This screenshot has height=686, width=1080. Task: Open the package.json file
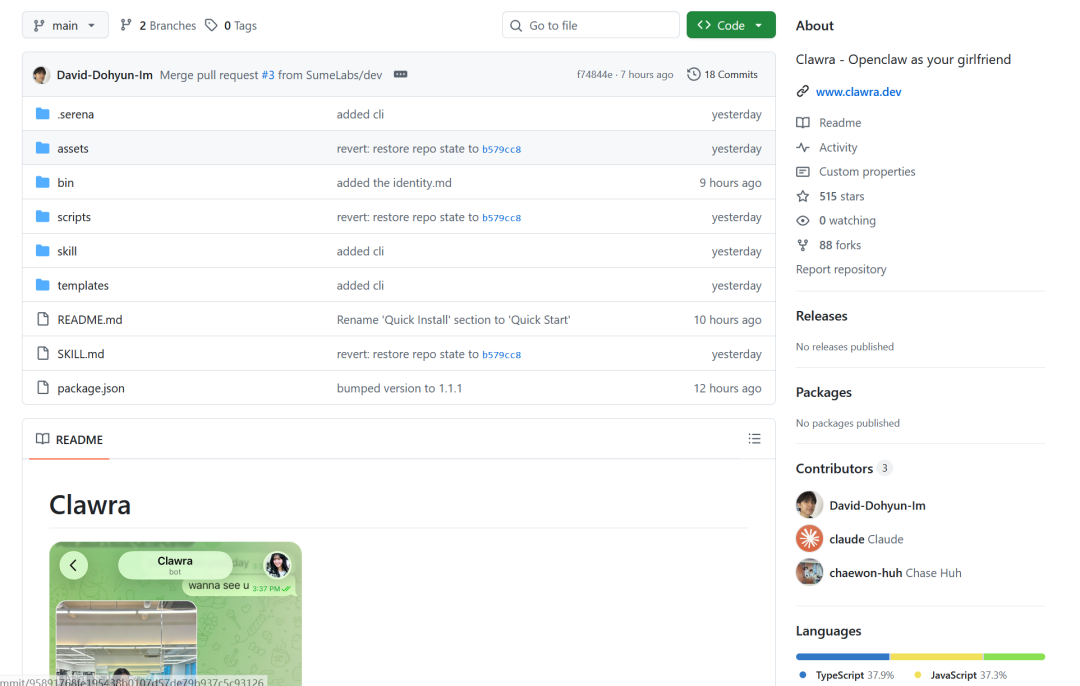[91, 388]
